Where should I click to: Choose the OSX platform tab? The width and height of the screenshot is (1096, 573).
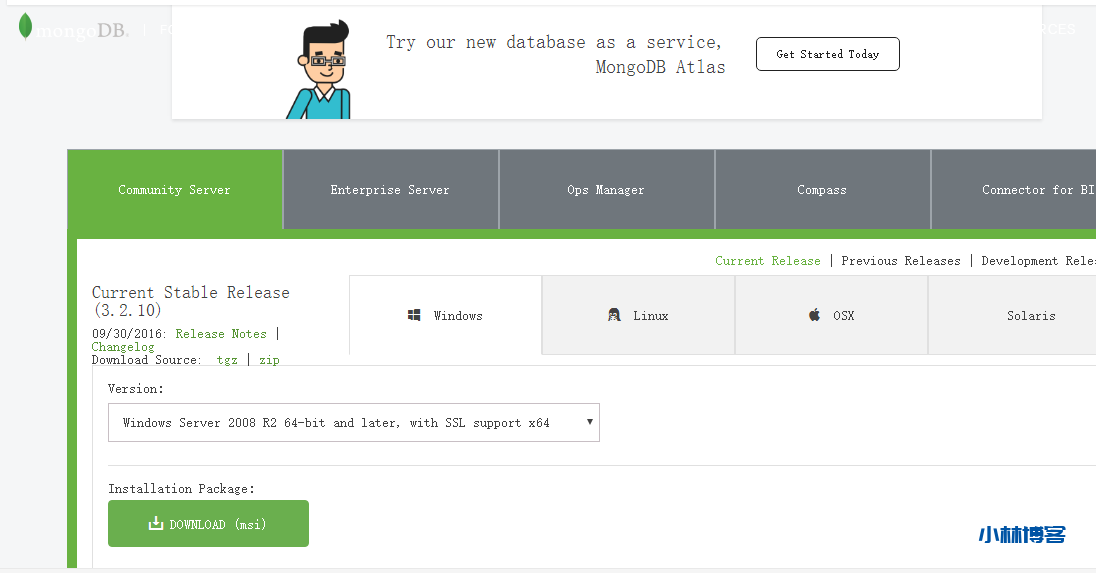coord(831,315)
